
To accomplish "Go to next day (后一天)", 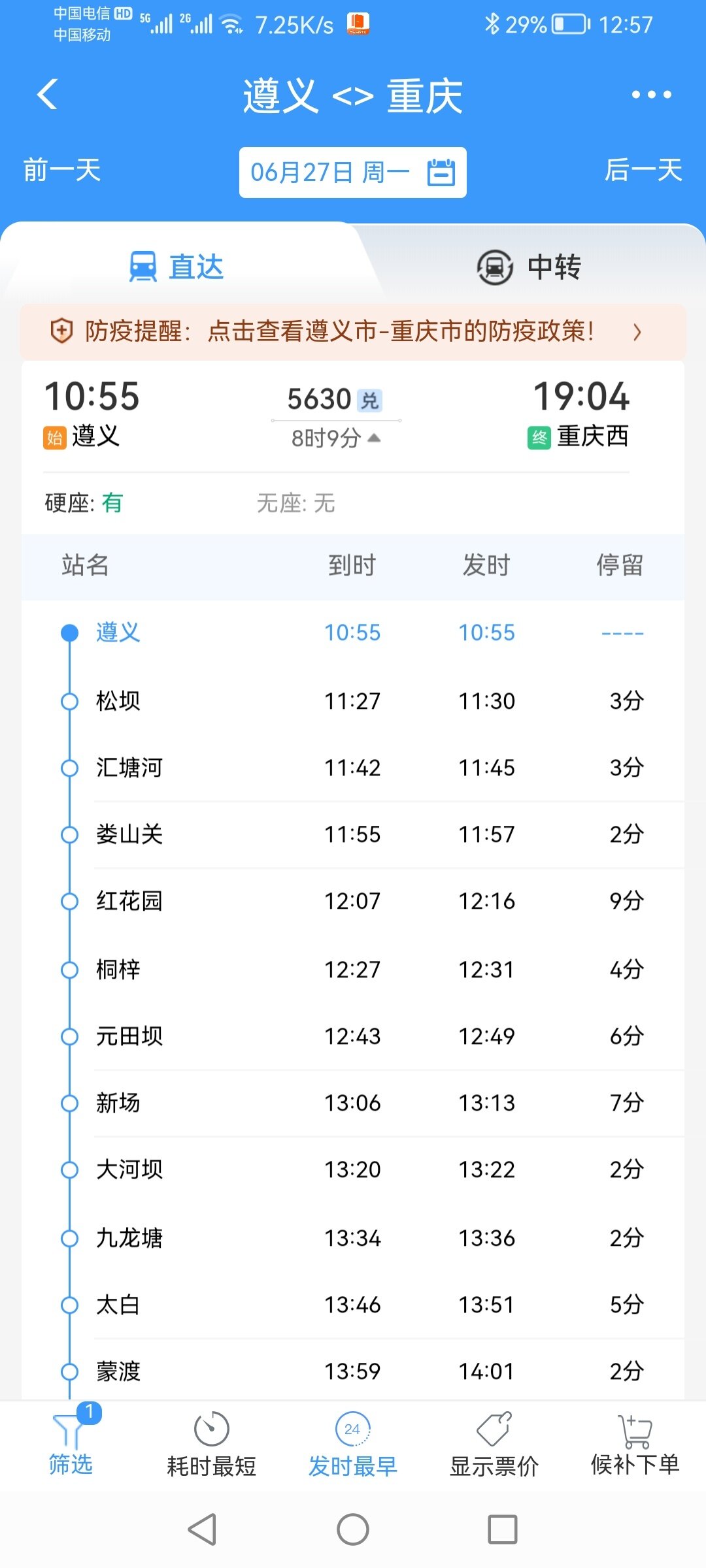I will tap(643, 171).
